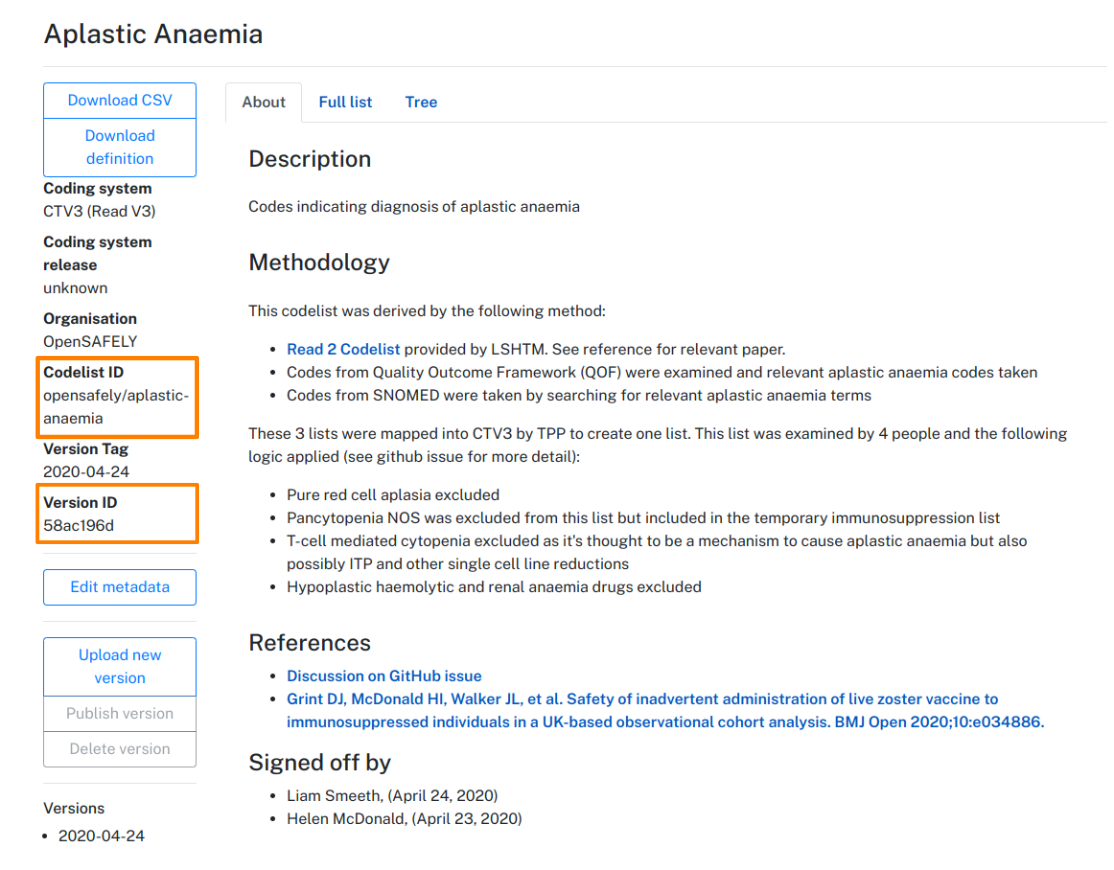
Task: Click the Publish version button
Action: (x=119, y=713)
